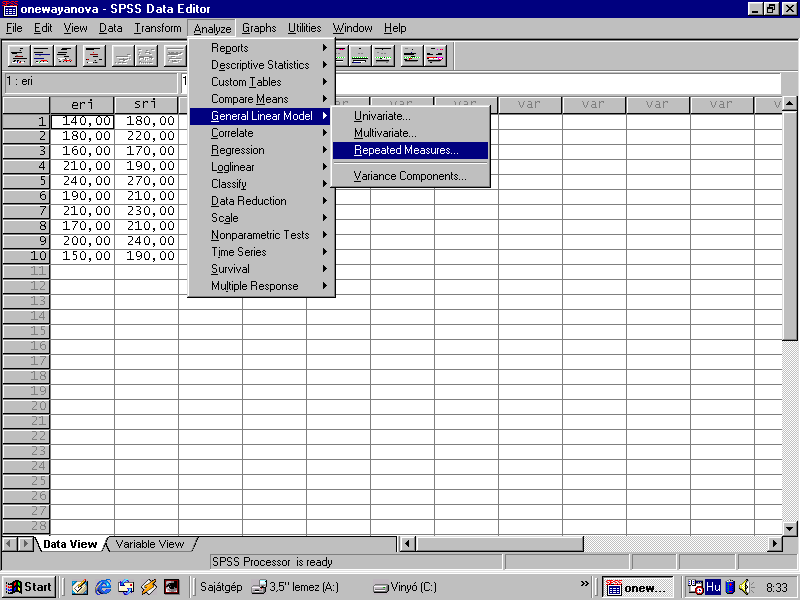Click the Weight Cases toolbar icon
The height and width of the screenshot is (600, 800).
pyautogui.click(x=361, y=56)
